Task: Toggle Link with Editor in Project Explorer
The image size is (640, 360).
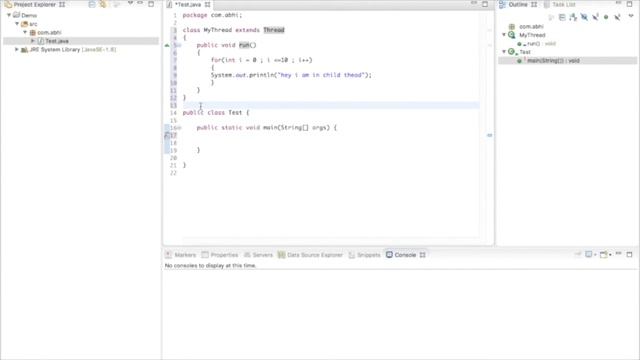Action: point(103,4)
